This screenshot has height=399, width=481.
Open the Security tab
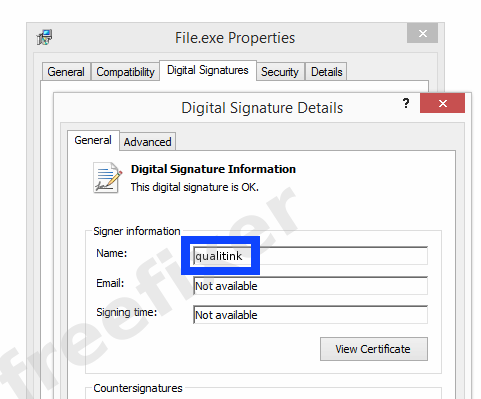click(x=280, y=72)
